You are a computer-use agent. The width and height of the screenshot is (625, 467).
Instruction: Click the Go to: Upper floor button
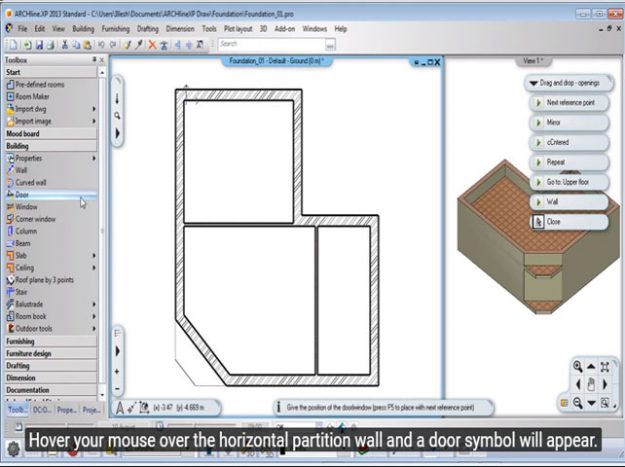(567, 182)
